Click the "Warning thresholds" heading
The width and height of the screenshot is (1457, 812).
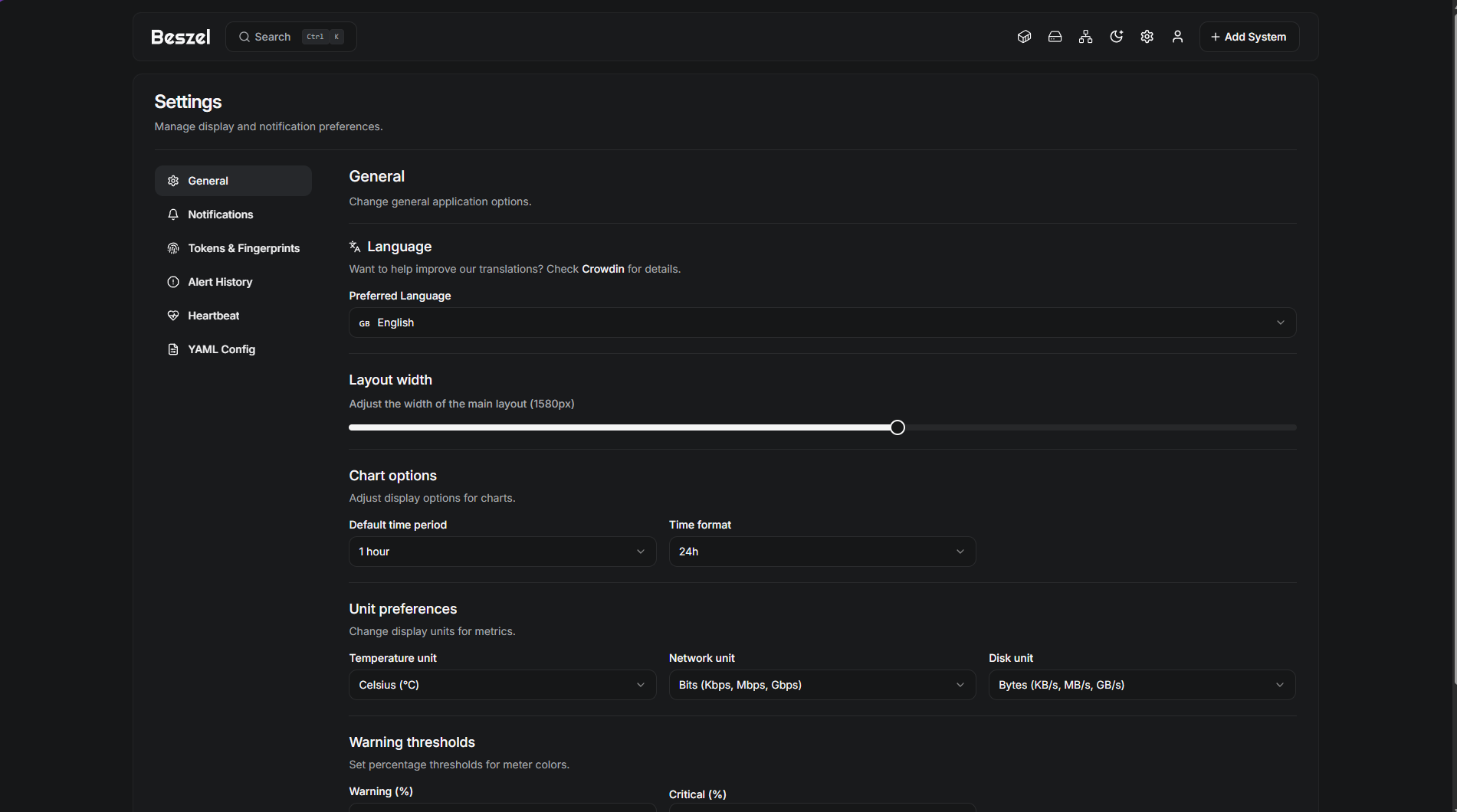pos(412,742)
